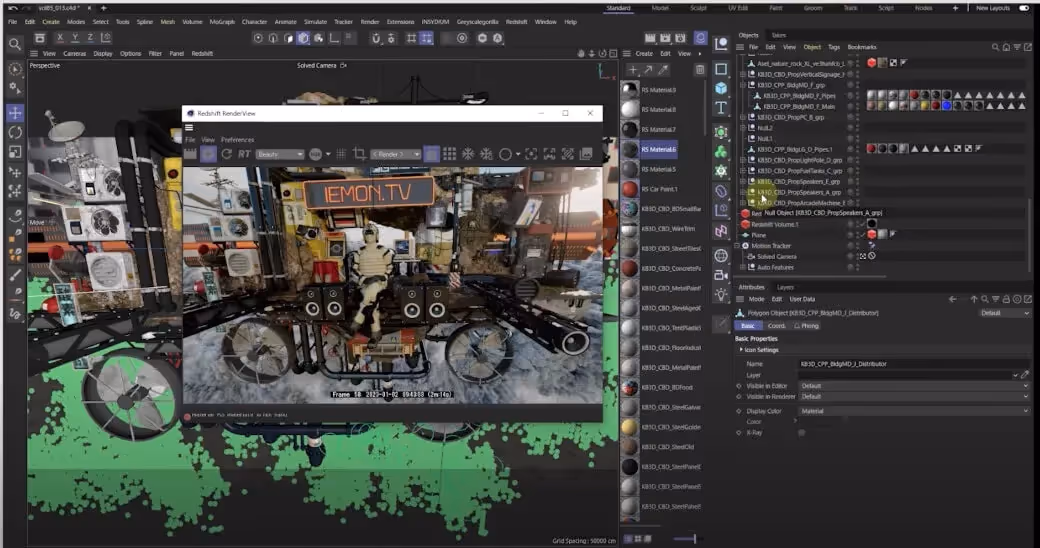Activate the crop region tool in RenderView
Screen dimensions: 1040x548
click(359, 154)
